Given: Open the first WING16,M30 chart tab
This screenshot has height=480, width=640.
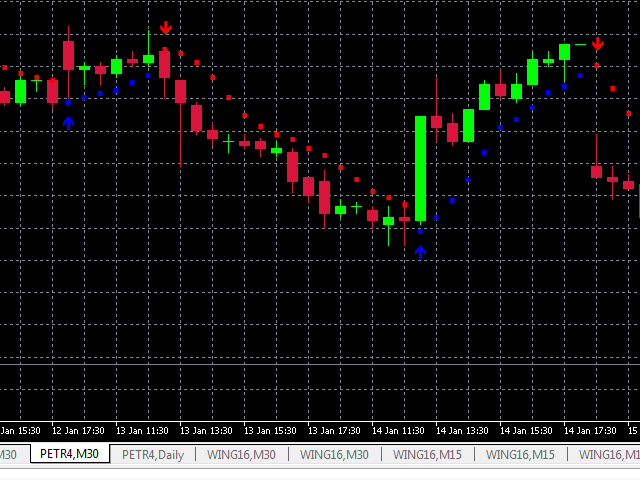Looking at the screenshot, I should pos(241,454).
